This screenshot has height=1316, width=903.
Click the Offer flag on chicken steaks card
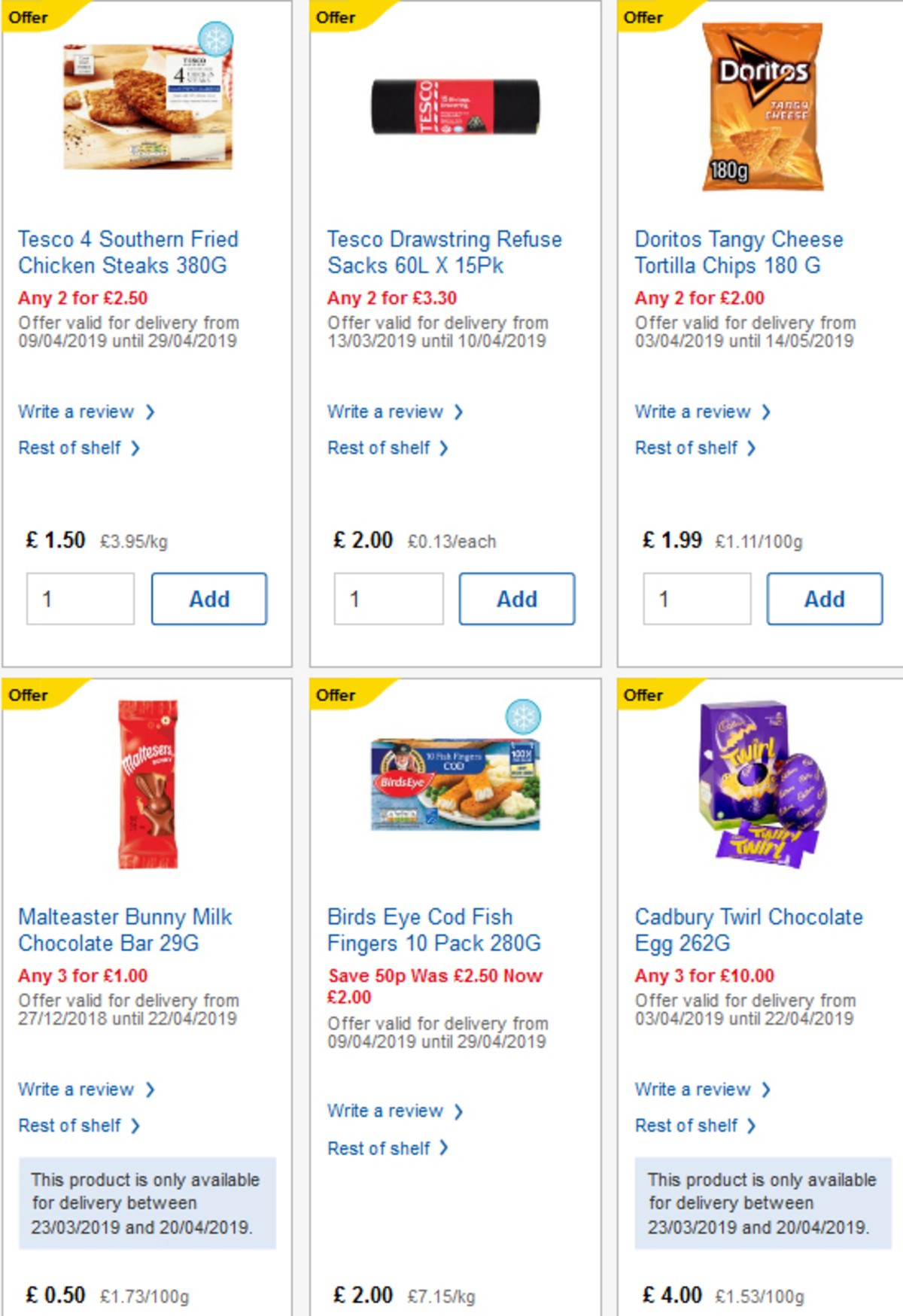30,17
